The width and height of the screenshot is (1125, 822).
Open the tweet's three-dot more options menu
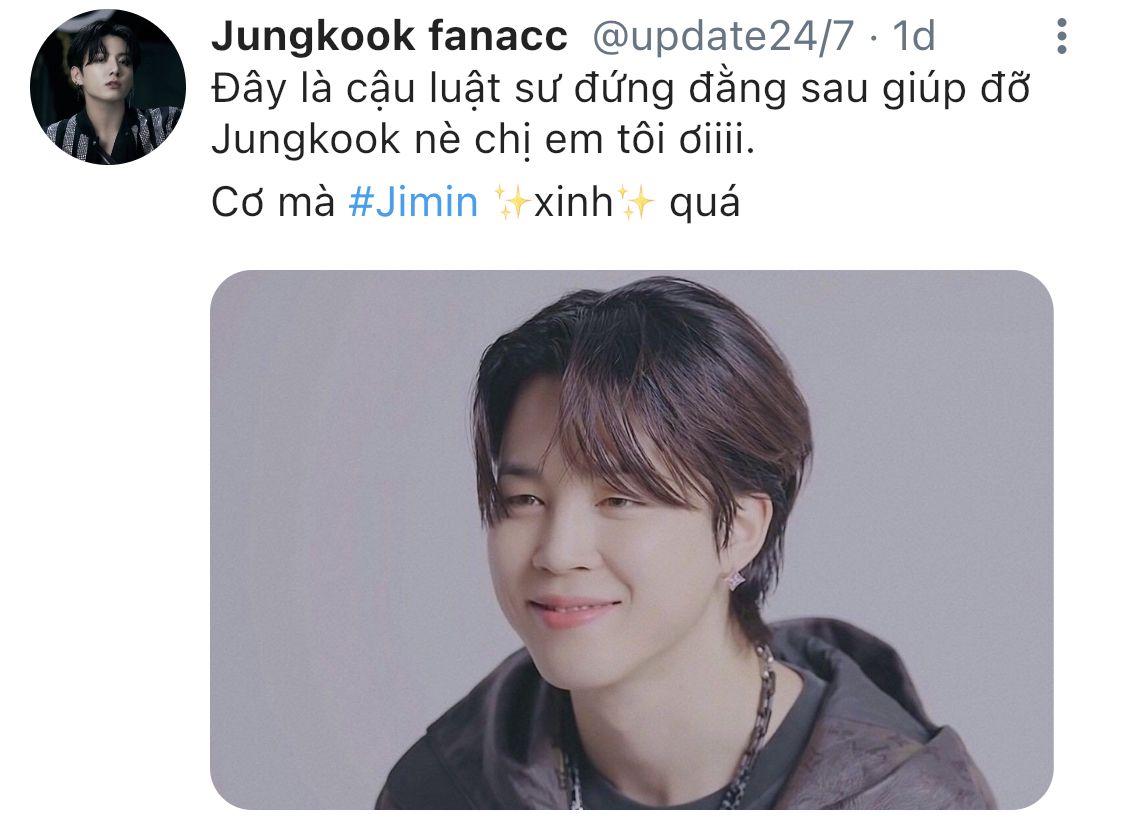pos(1062,36)
